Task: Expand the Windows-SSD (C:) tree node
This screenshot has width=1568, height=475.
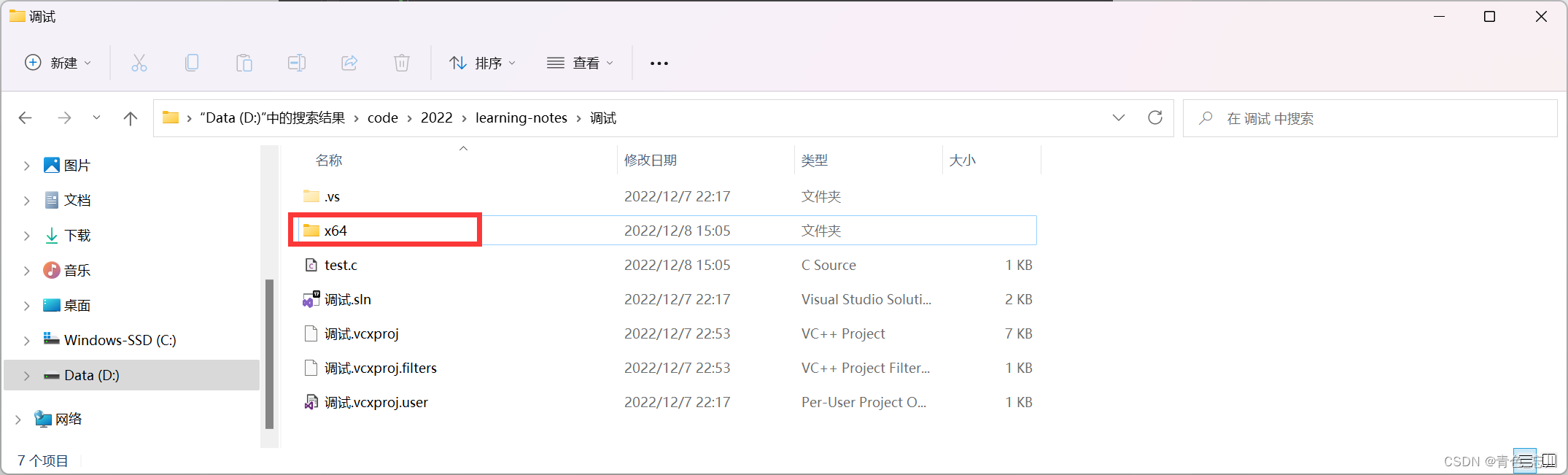Action: pyautogui.click(x=27, y=341)
